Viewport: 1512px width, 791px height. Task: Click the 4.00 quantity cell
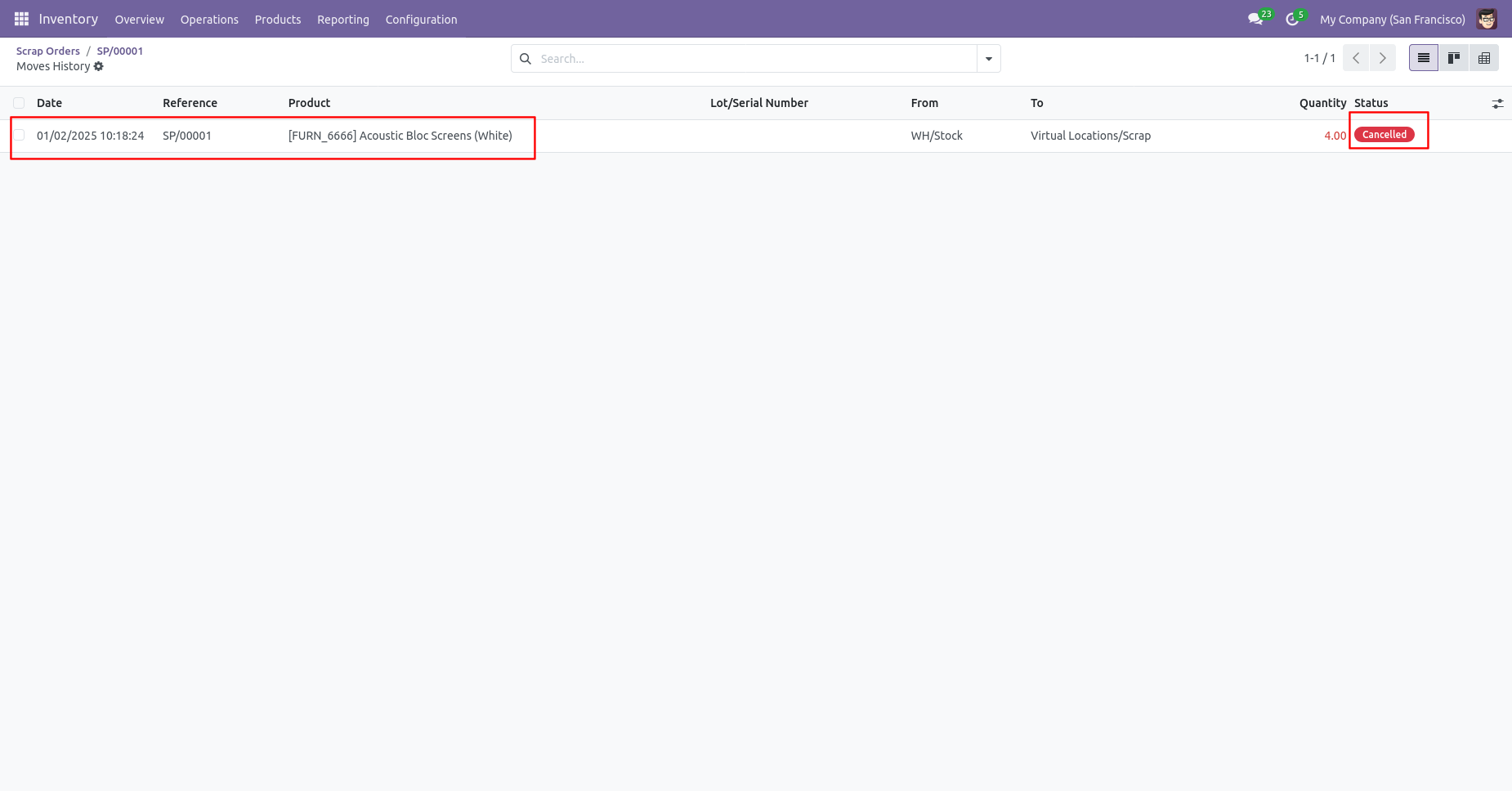click(1335, 136)
